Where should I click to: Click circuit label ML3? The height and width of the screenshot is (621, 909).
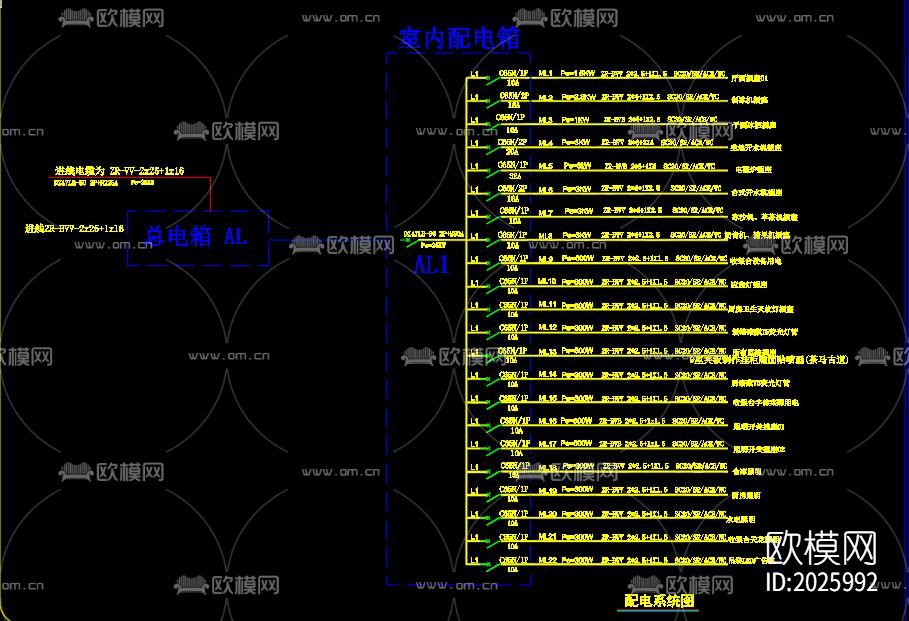pos(546,120)
